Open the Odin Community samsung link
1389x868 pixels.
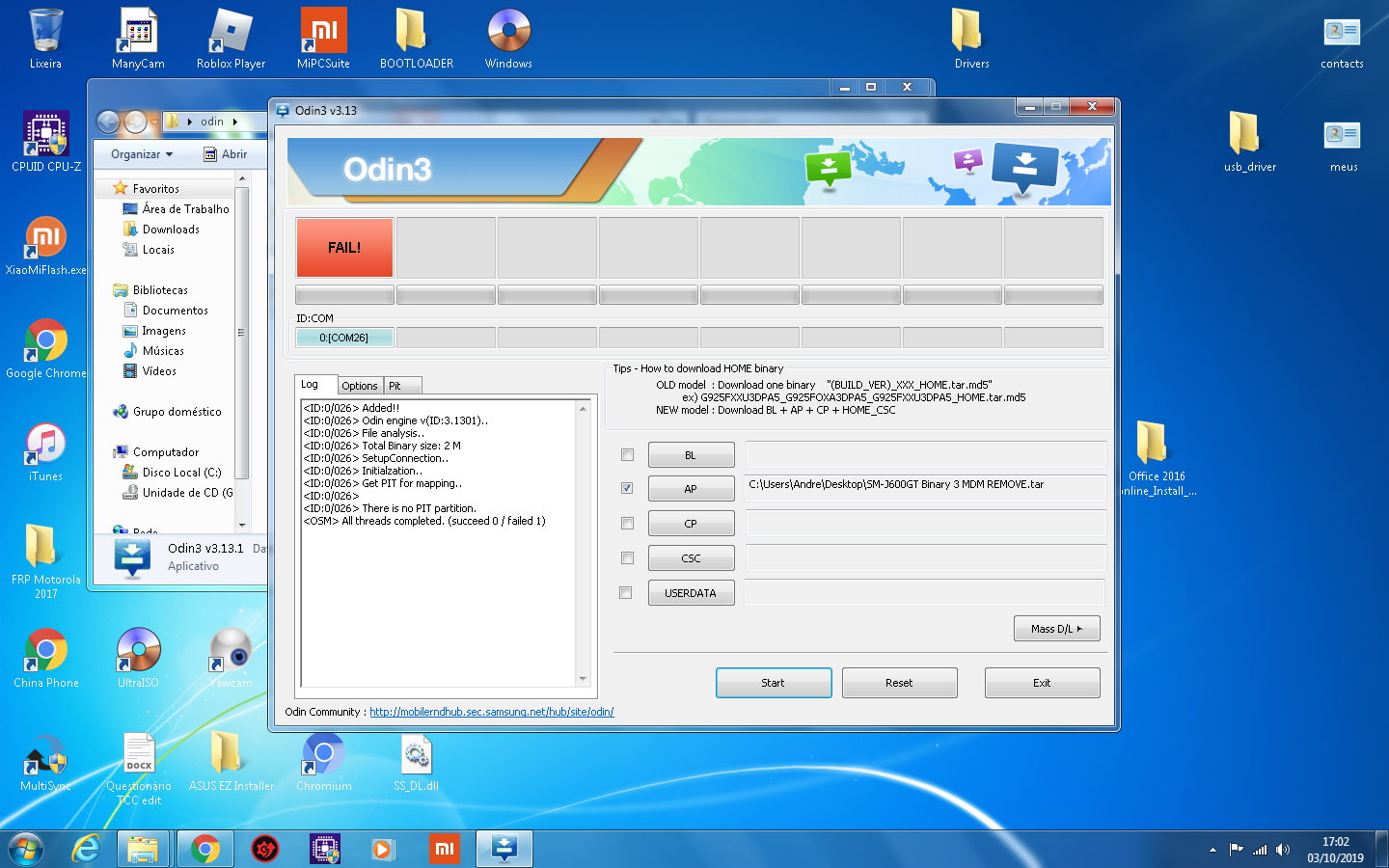tap(491, 712)
